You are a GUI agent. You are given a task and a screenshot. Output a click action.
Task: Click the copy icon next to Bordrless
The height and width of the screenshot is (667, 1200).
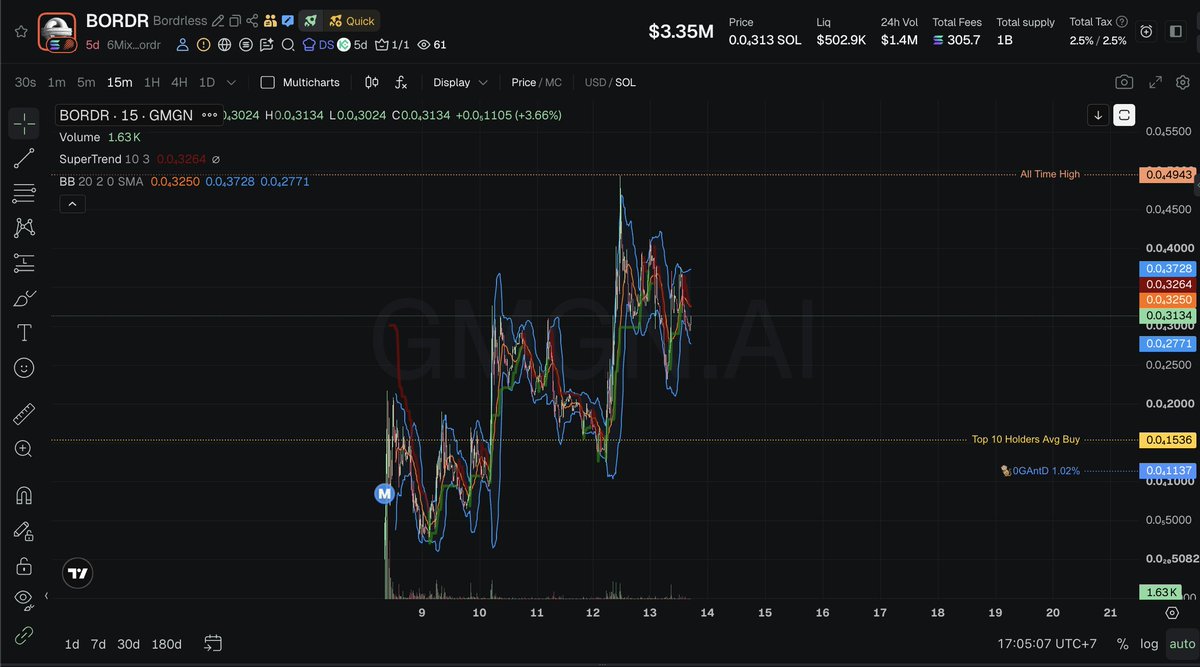pyautogui.click(x=235, y=21)
